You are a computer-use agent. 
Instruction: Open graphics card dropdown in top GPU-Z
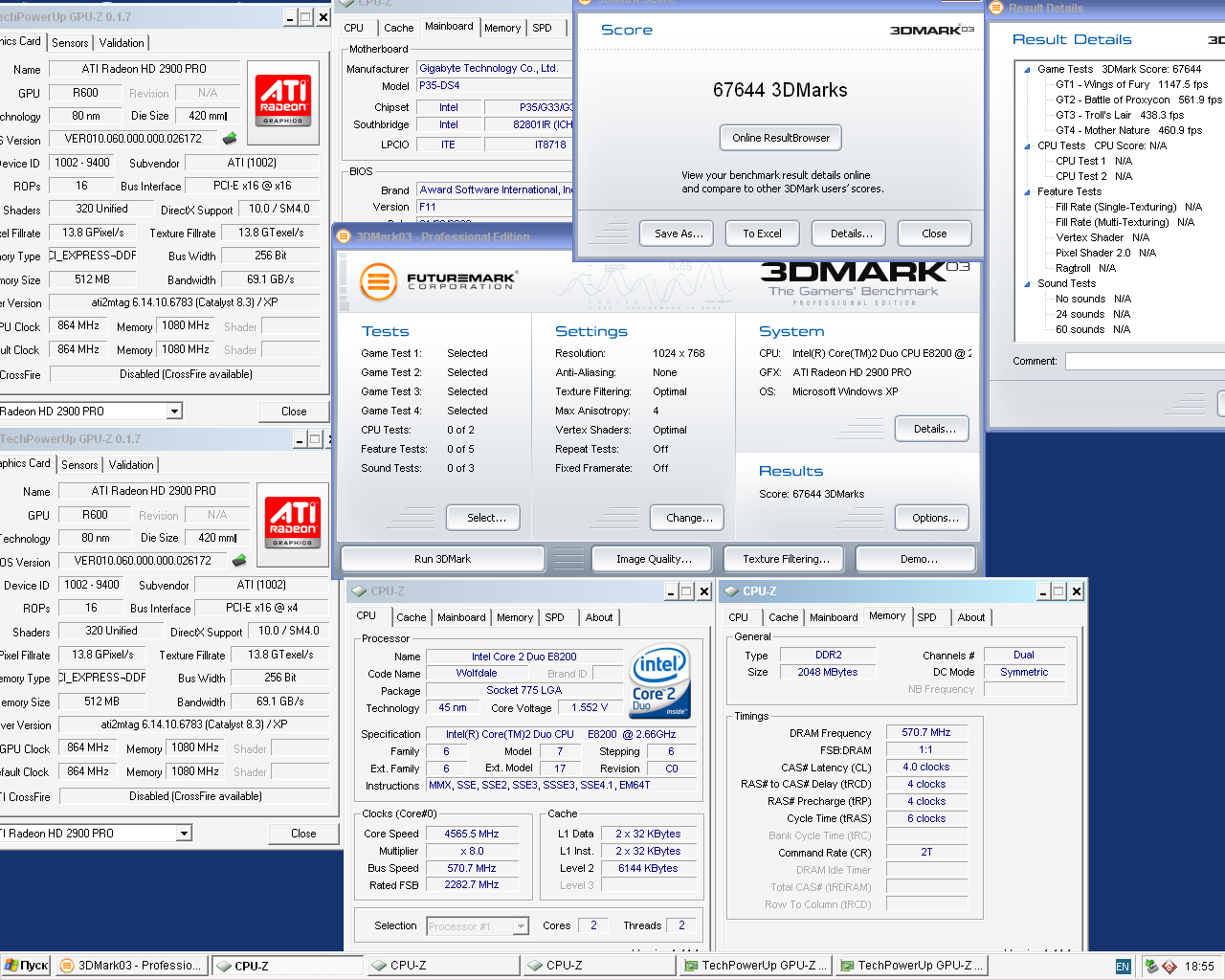point(174,412)
